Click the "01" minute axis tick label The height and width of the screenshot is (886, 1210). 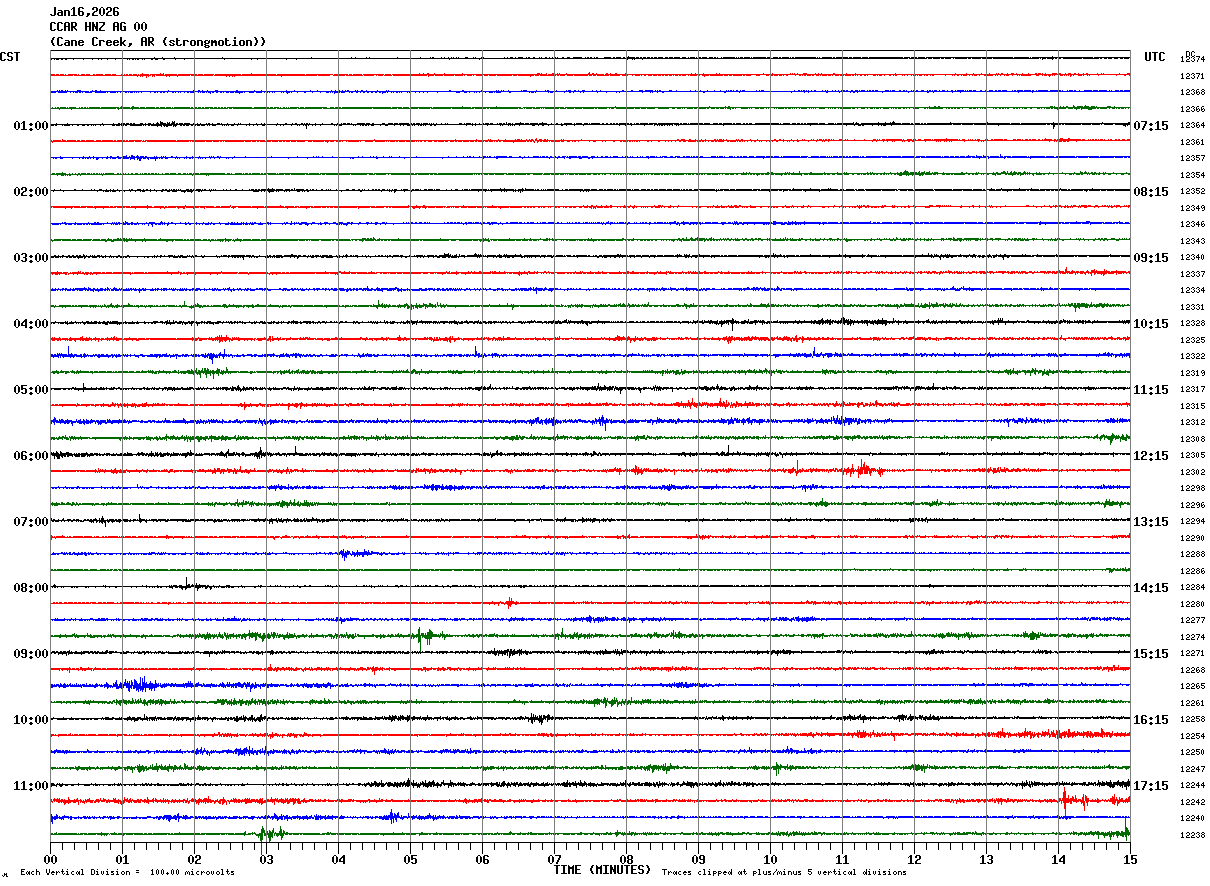click(122, 859)
